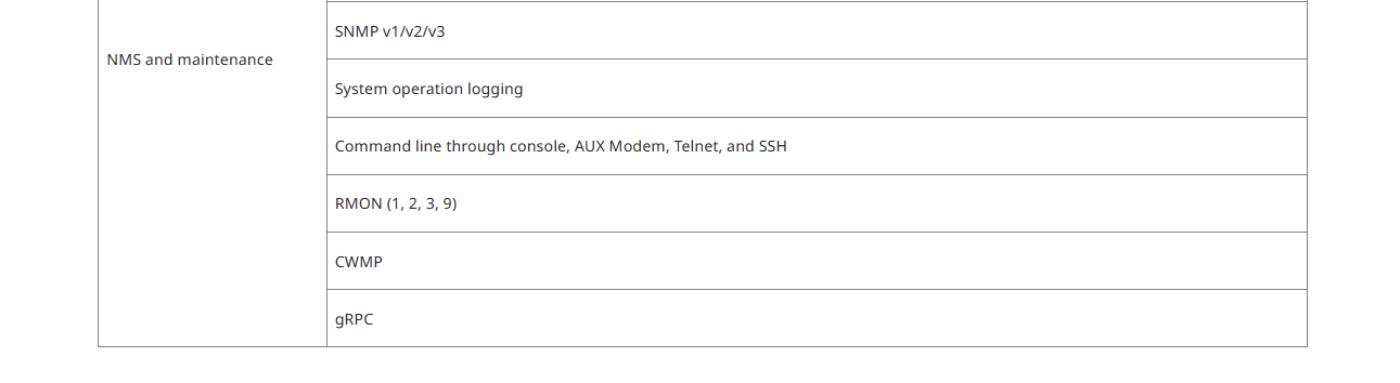Click the NMS and maintenance cell
This screenshot has height=383, width=1400.
tap(212, 174)
